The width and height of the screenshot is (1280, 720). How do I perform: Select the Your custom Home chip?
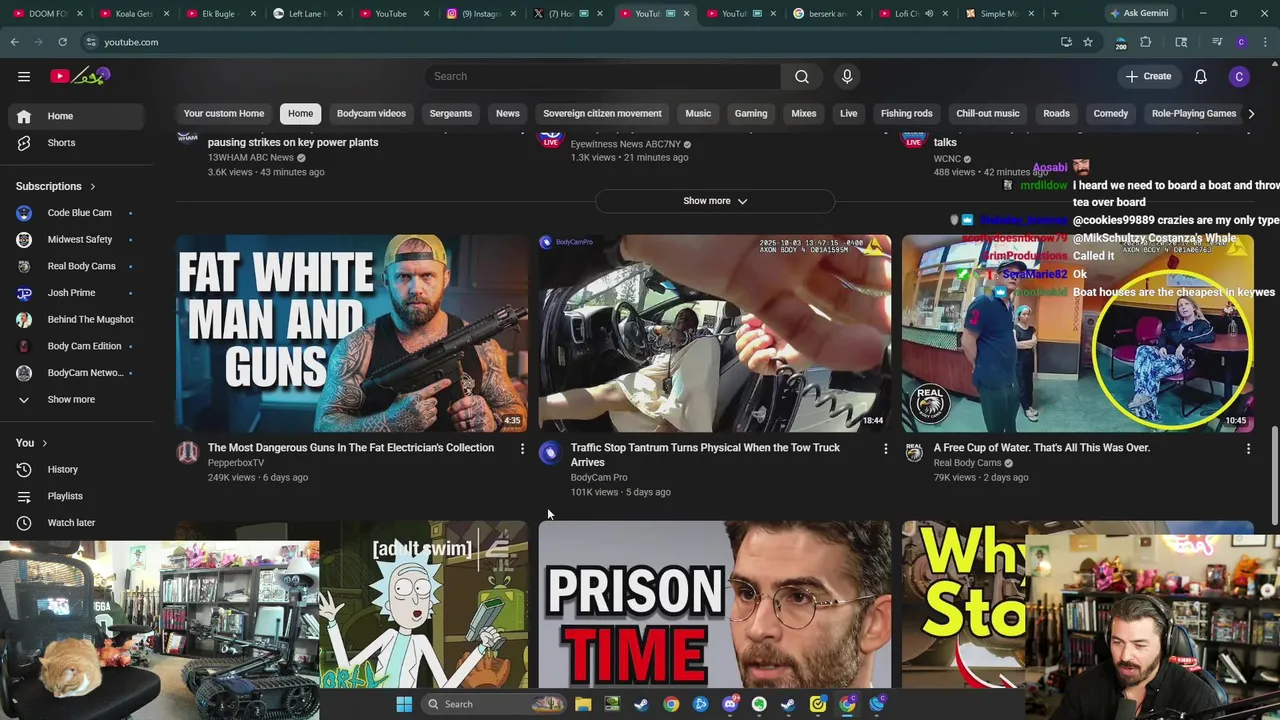click(x=224, y=113)
